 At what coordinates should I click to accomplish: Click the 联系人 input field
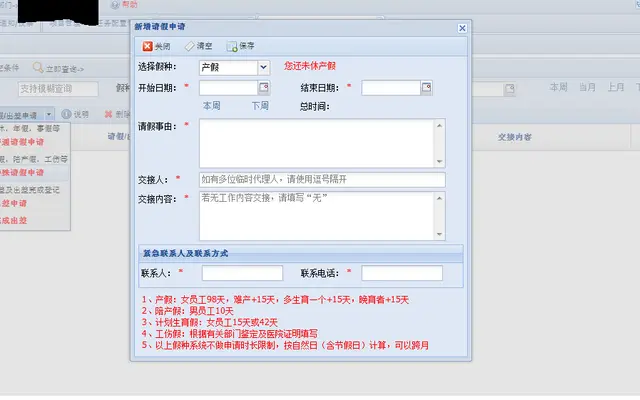(242, 273)
